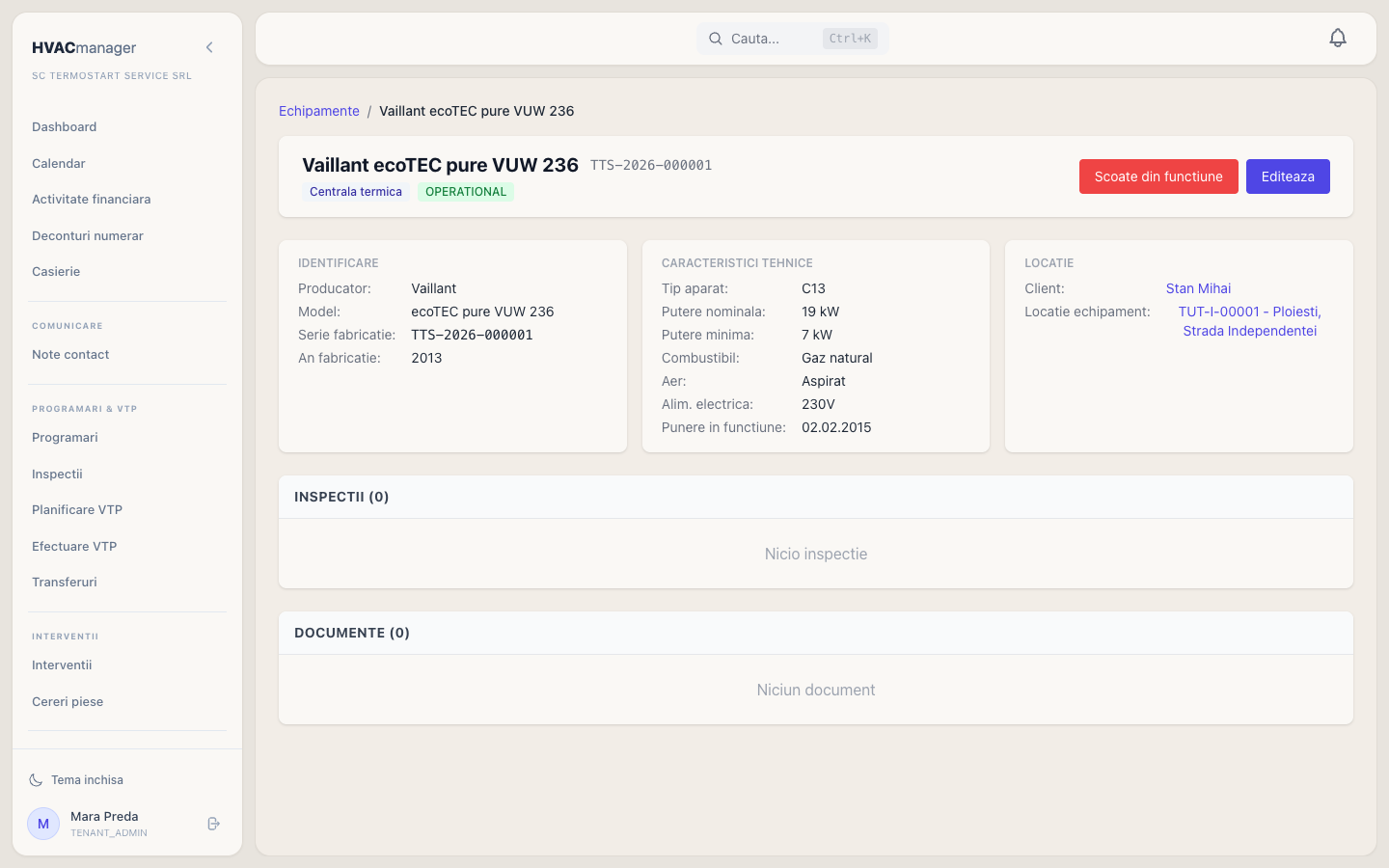This screenshot has width=1389, height=868.
Task: Click the TENANT_ADMIN role label
Action: pyautogui.click(x=109, y=833)
